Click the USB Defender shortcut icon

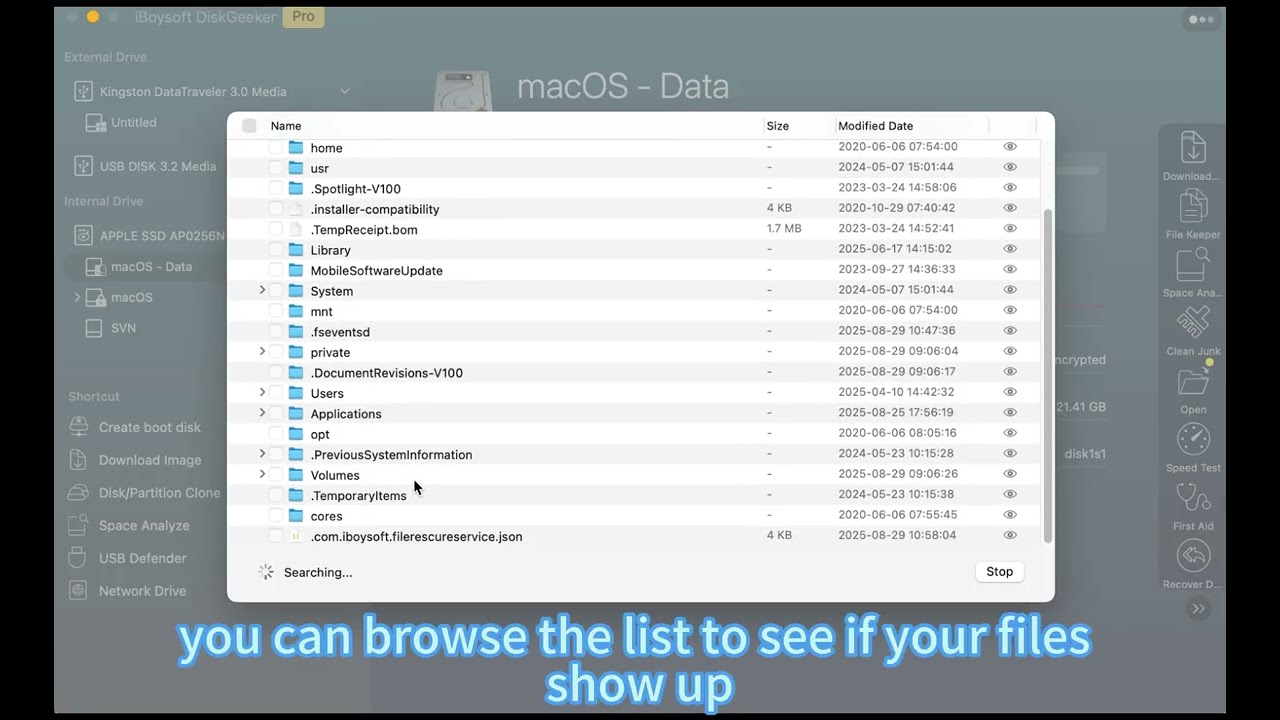(x=79, y=558)
